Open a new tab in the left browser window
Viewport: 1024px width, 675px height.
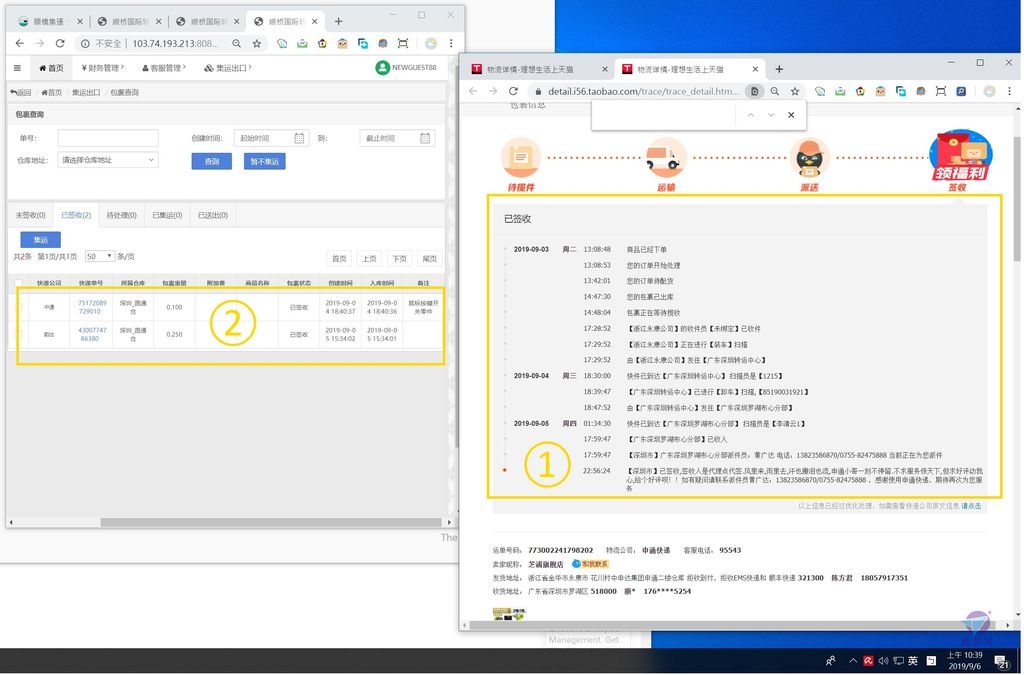[x=338, y=22]
